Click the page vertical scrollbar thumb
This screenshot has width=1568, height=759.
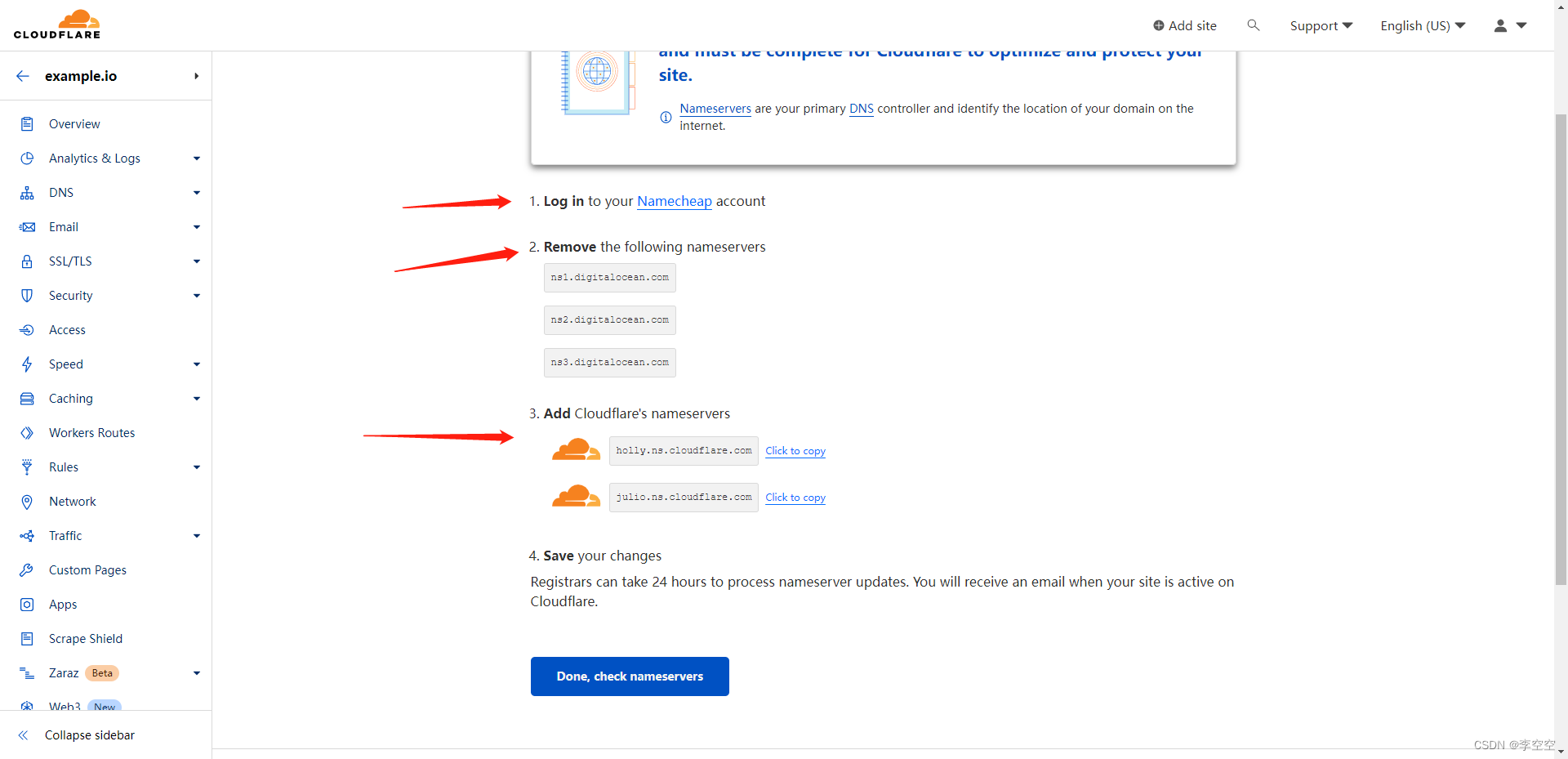[1561, 350]
